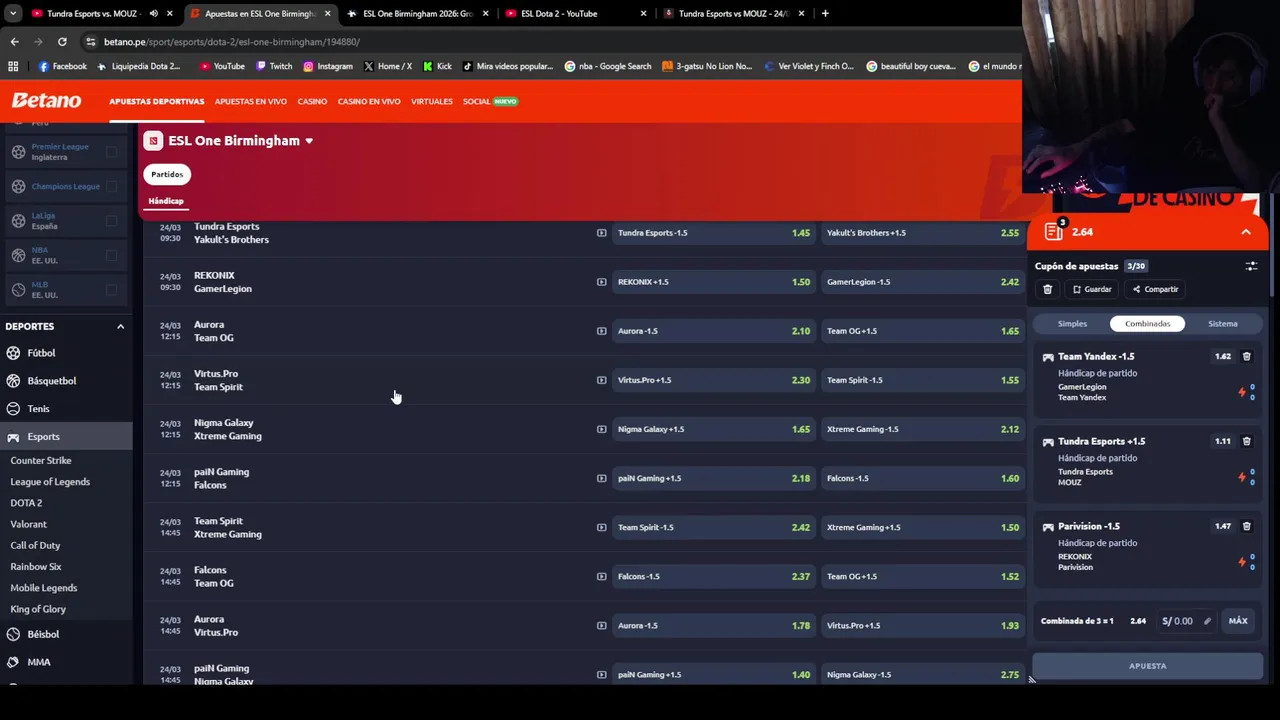Open Counter Strike in sidebar
Viewport: 1280px width, 720px height.
[41, 461]
